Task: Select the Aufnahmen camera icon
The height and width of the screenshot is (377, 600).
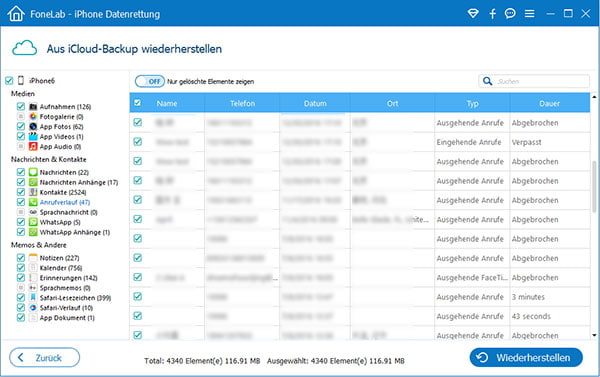Action: pyautogui.click(x=33, y=106)
